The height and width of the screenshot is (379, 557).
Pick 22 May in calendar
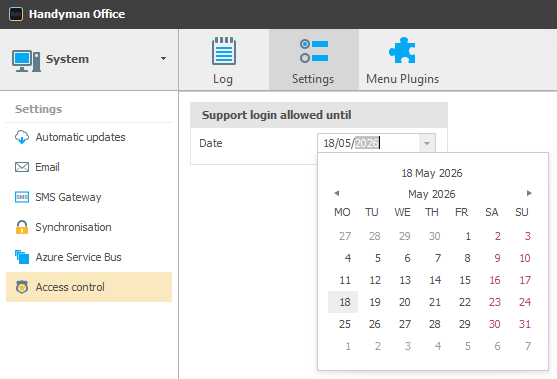[x=464, y=302]
